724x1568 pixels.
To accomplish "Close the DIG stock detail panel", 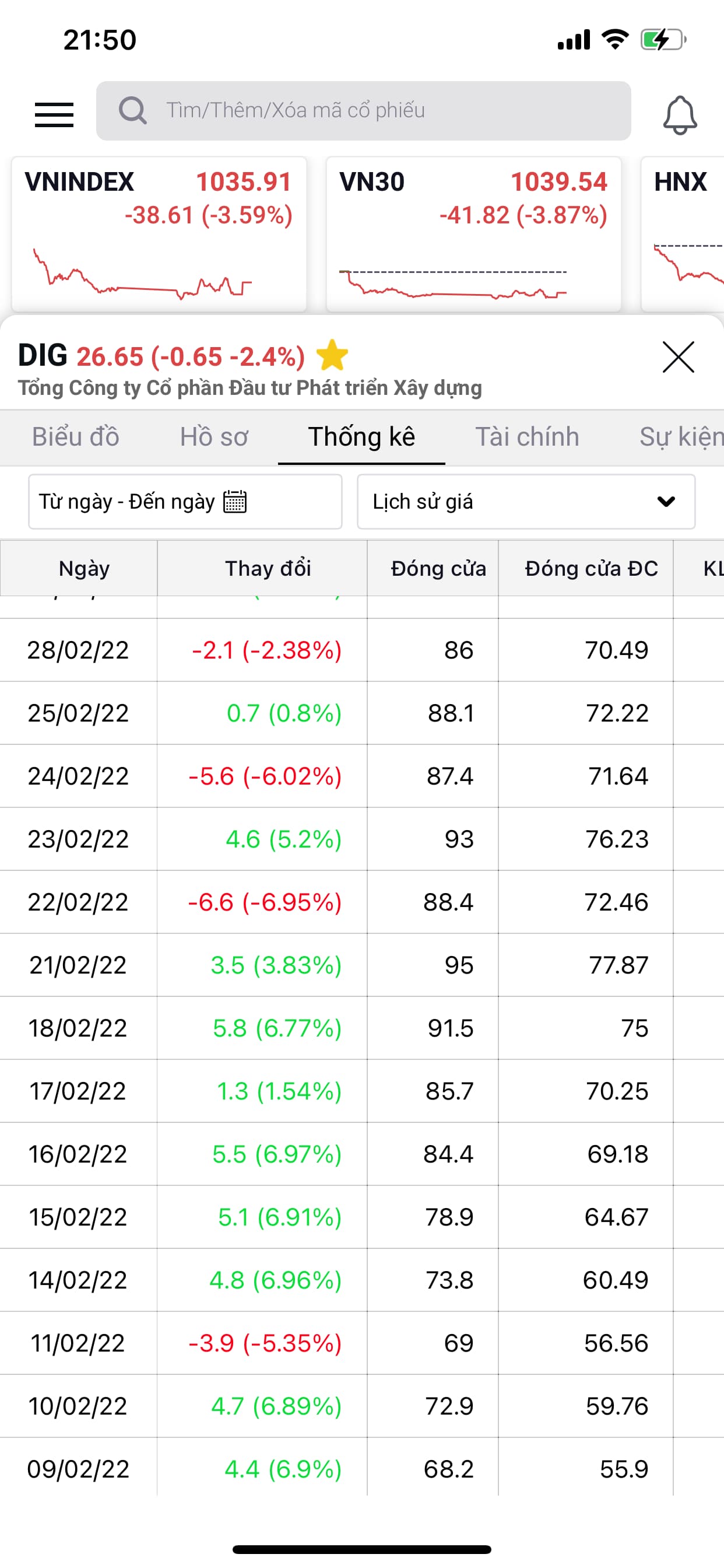I will point(678,356).
